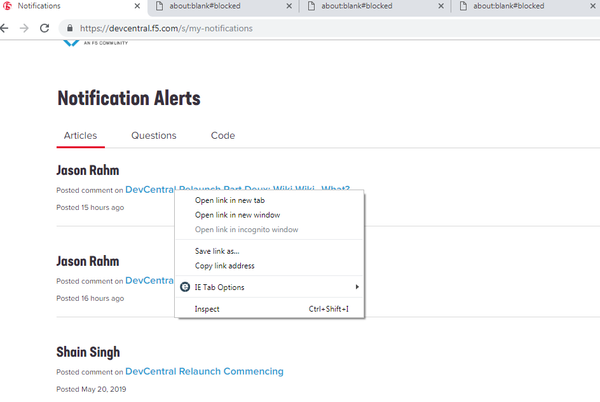Expand the IE Tab Options submenu arrow
Image resolution: width=600 pixels, height=402 pixels.
click(x=357, y=287)
